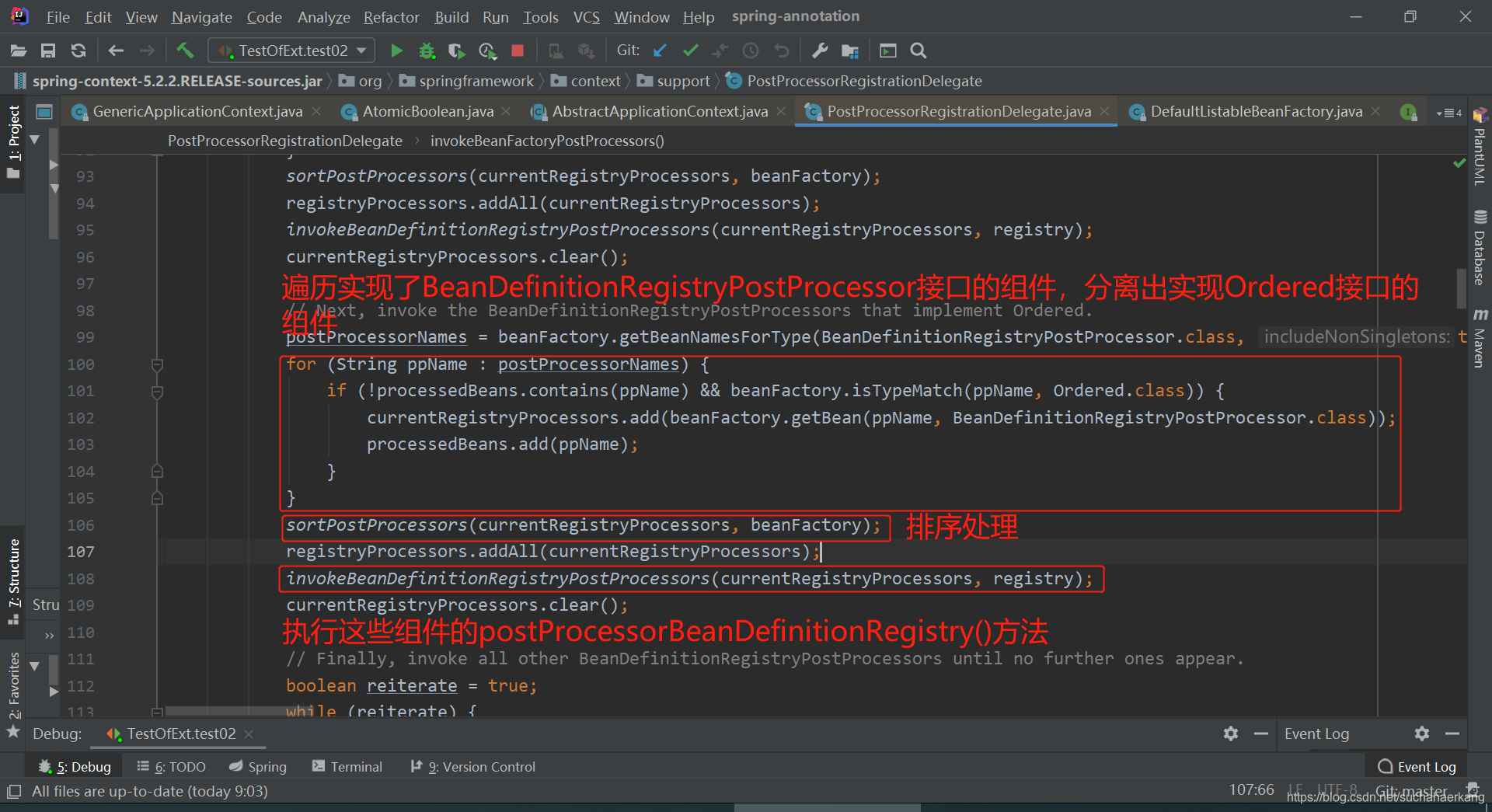Screen dimensions: 1492x812
Task: Open Event Log settings gear
Action: click(x=1422, y=734)
